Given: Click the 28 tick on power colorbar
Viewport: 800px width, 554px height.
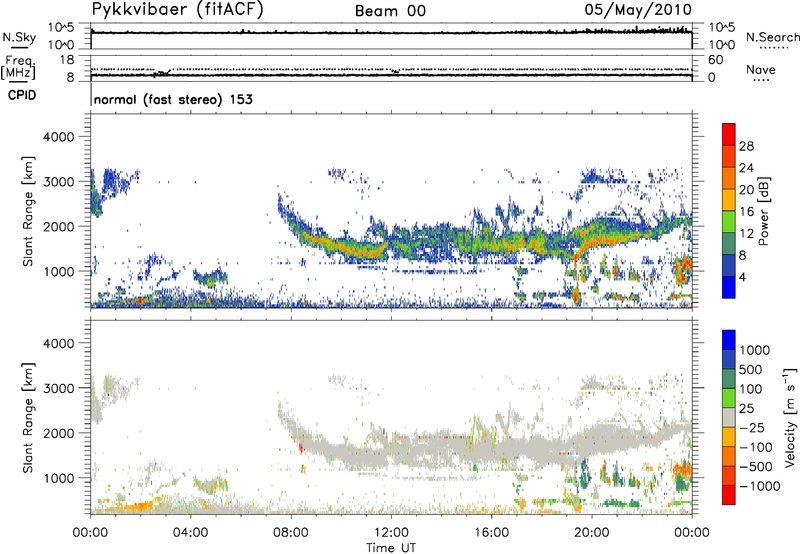Looking at the screenshot, I should (746, 146).
